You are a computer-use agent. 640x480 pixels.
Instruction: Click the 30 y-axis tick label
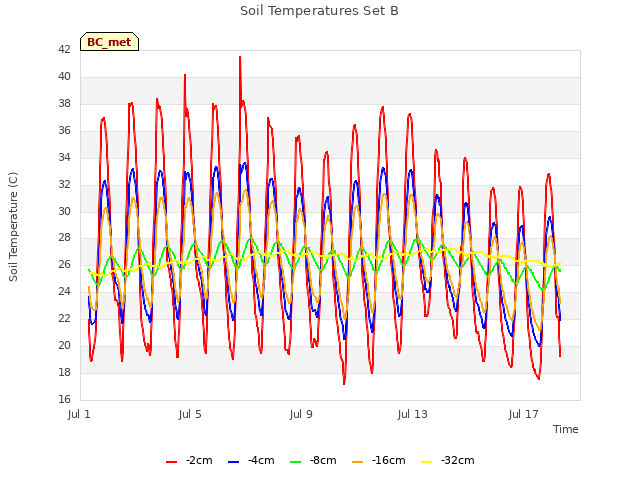[x=64, y=211]
